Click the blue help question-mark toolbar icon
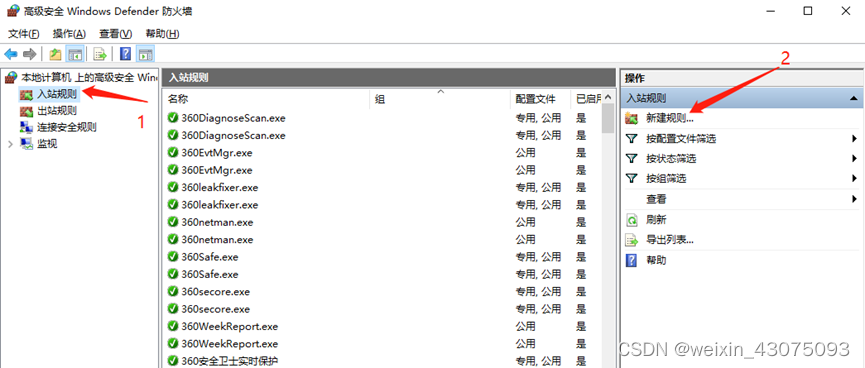865x368 pixels. point(126,54)
